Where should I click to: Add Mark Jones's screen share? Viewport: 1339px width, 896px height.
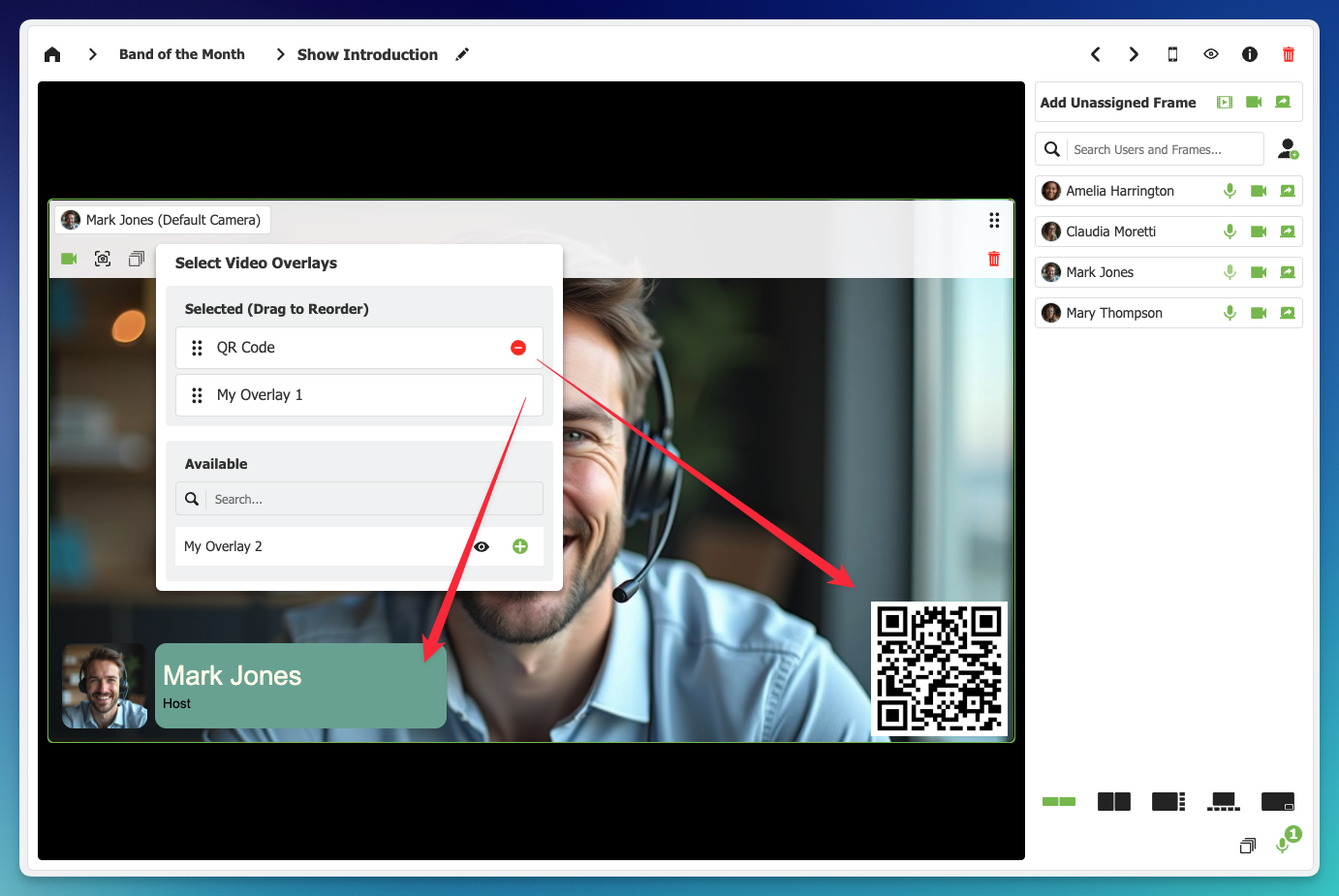1288,272
